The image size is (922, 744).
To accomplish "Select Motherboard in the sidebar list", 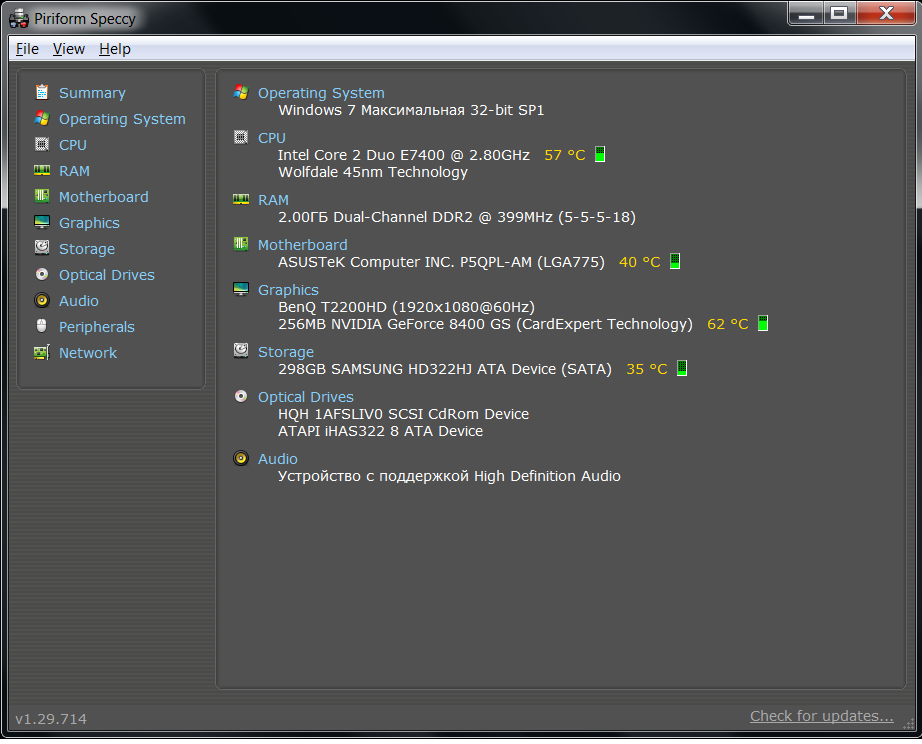I will 103,196.
